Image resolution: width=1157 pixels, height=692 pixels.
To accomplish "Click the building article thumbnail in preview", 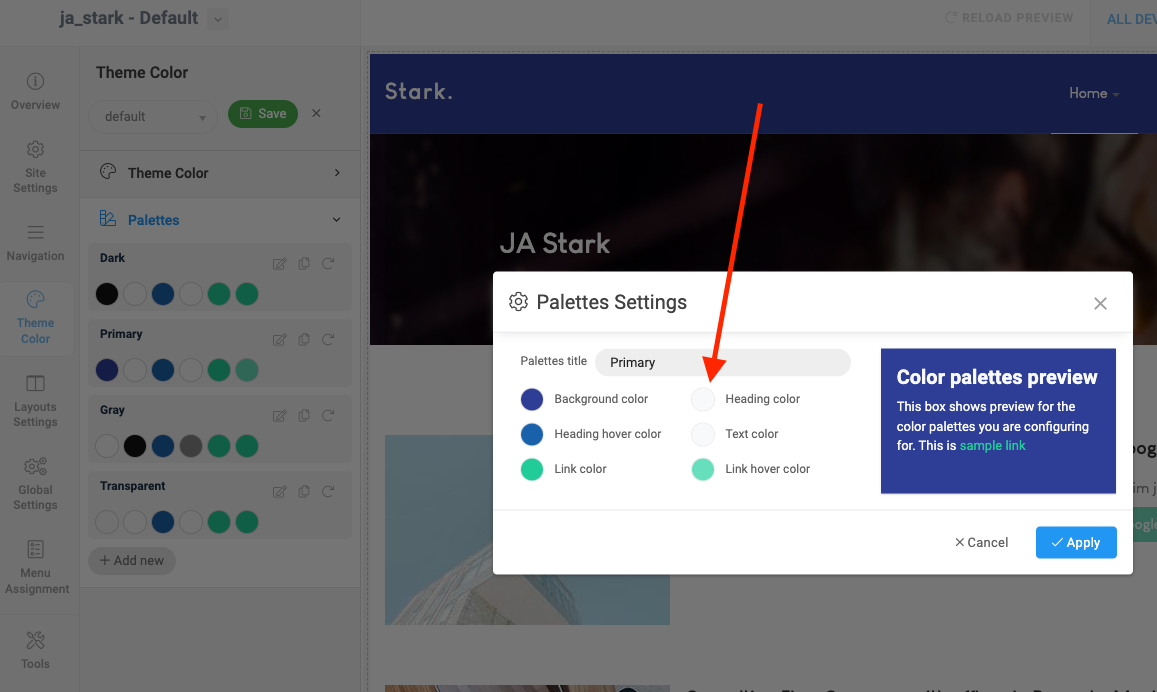I will coord(528,530).
